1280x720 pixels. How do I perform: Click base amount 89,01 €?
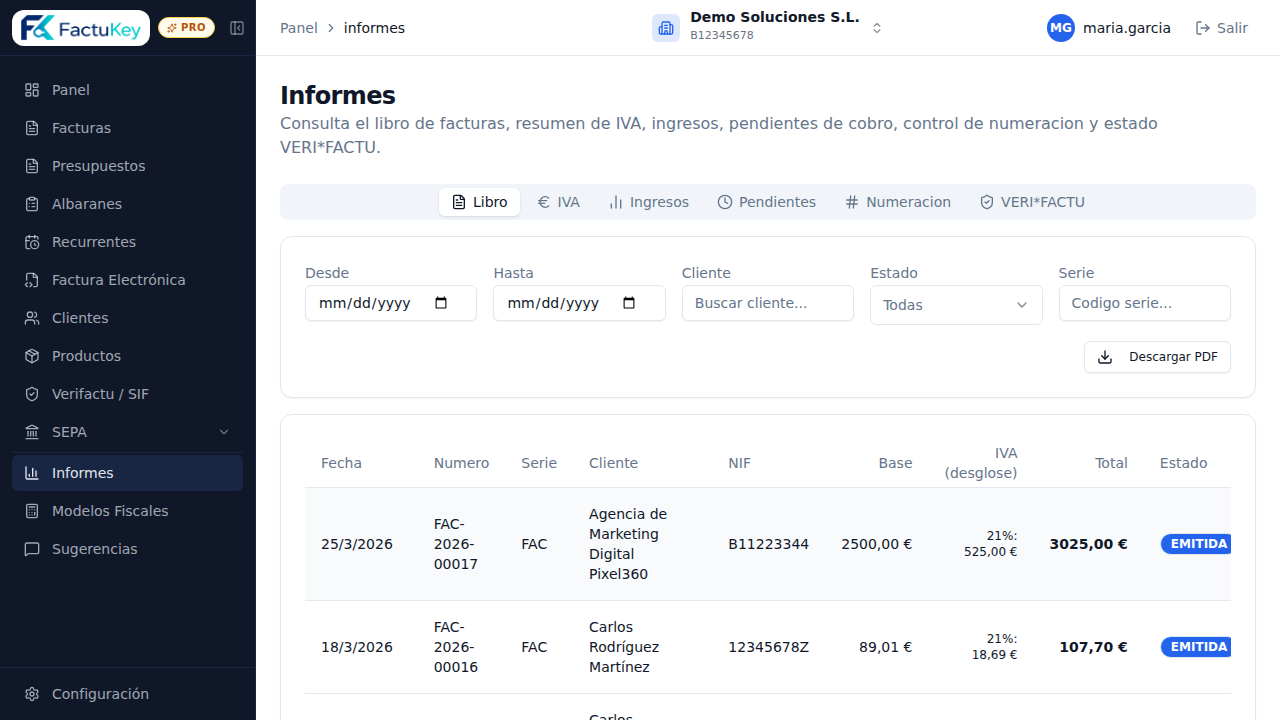click(x=886, y=647)
